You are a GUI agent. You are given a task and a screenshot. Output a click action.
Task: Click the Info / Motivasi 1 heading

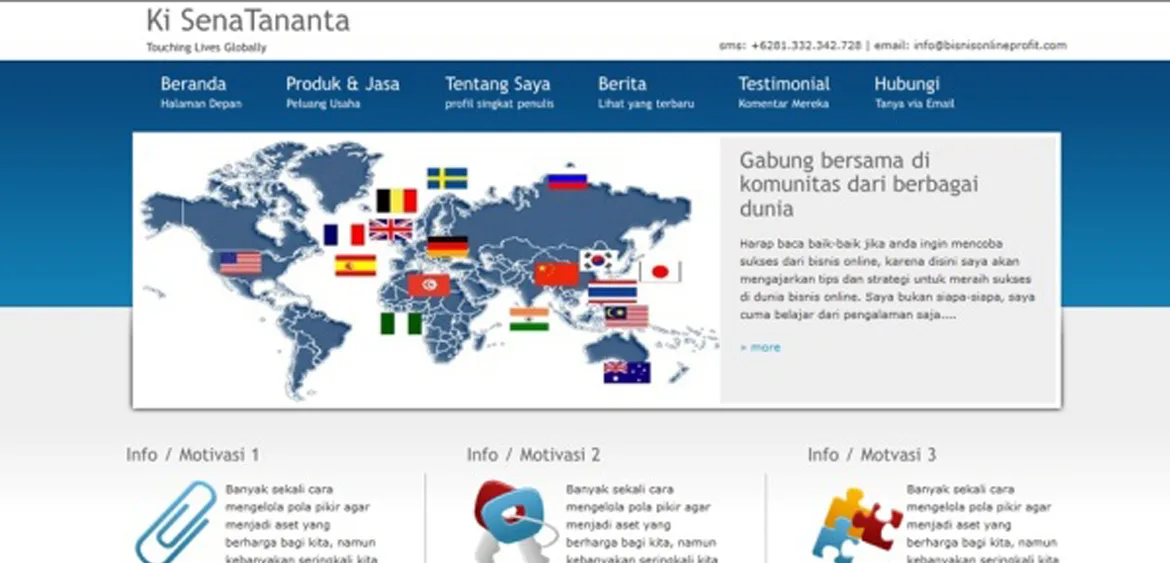(x=193, y=454)
